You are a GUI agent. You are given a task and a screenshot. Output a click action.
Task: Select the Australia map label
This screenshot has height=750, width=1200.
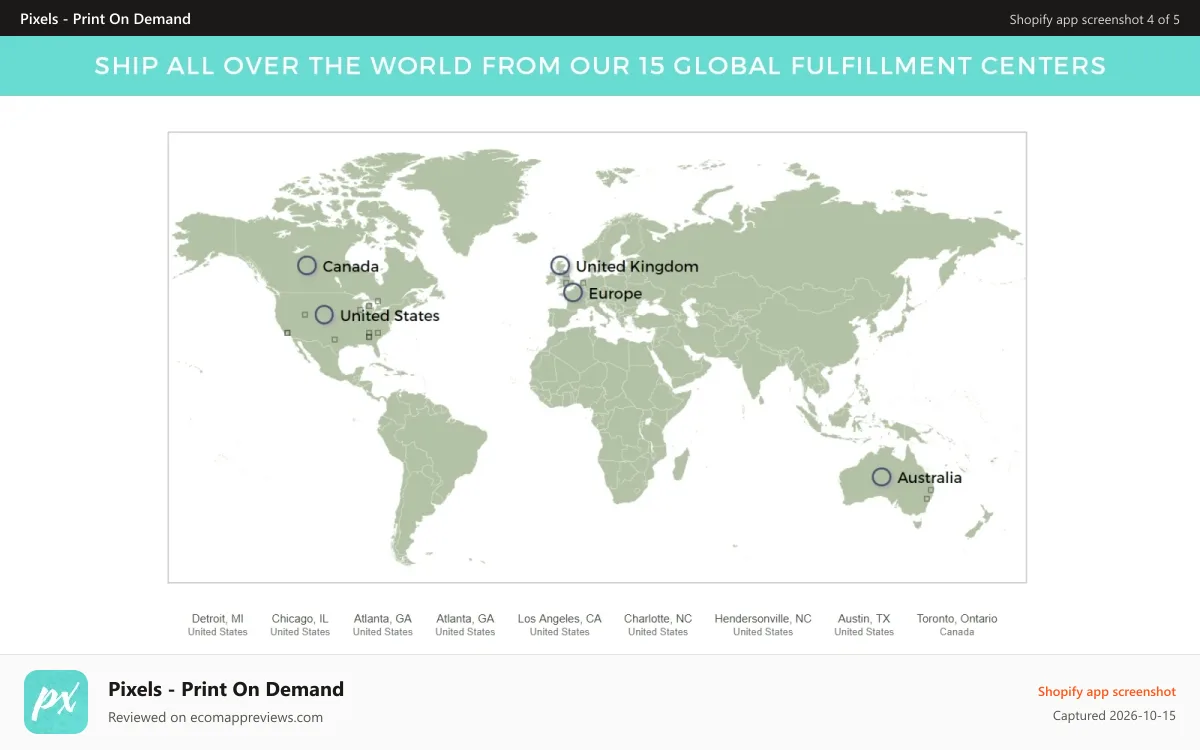click(x=930, y=478)
